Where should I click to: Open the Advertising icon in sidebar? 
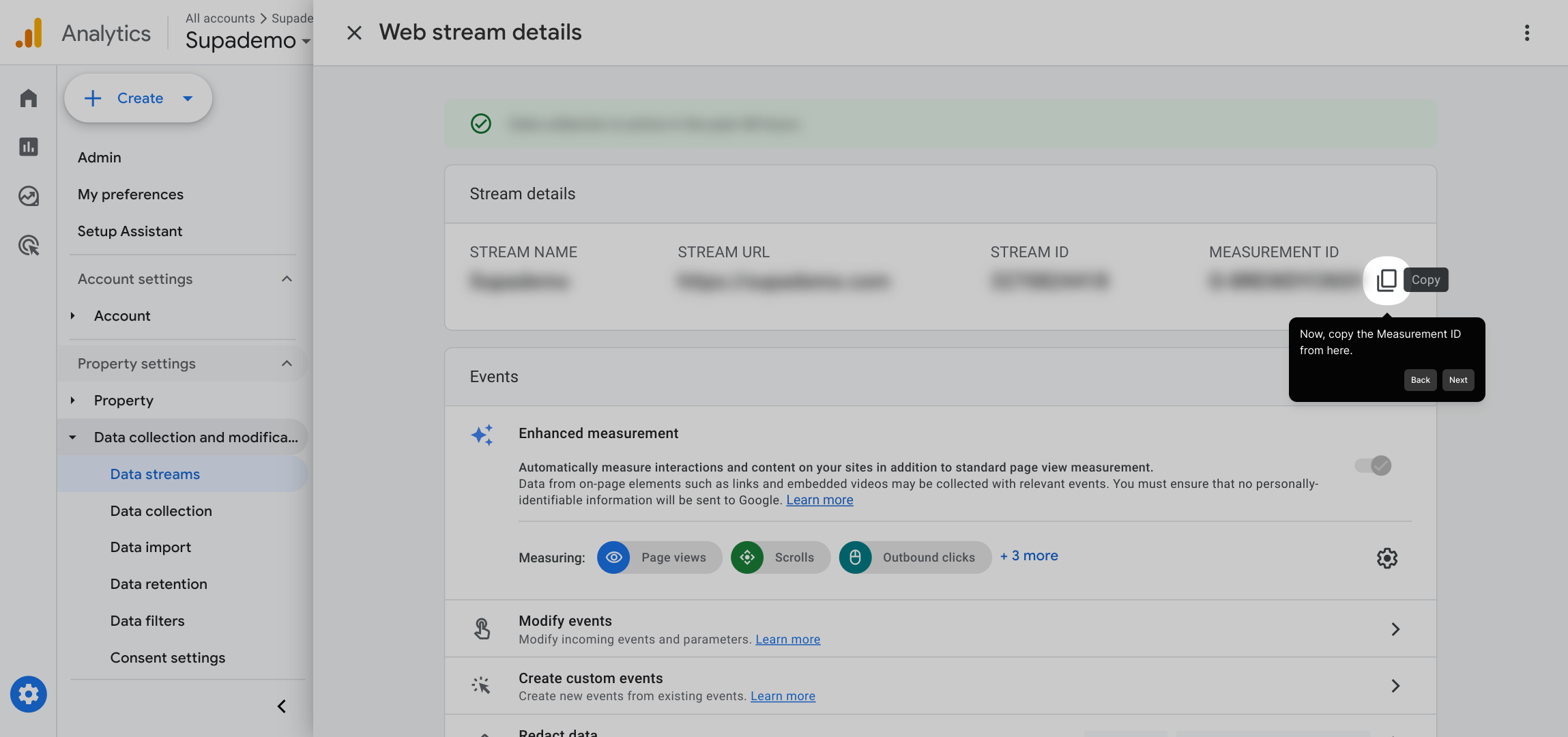(28, 245)
